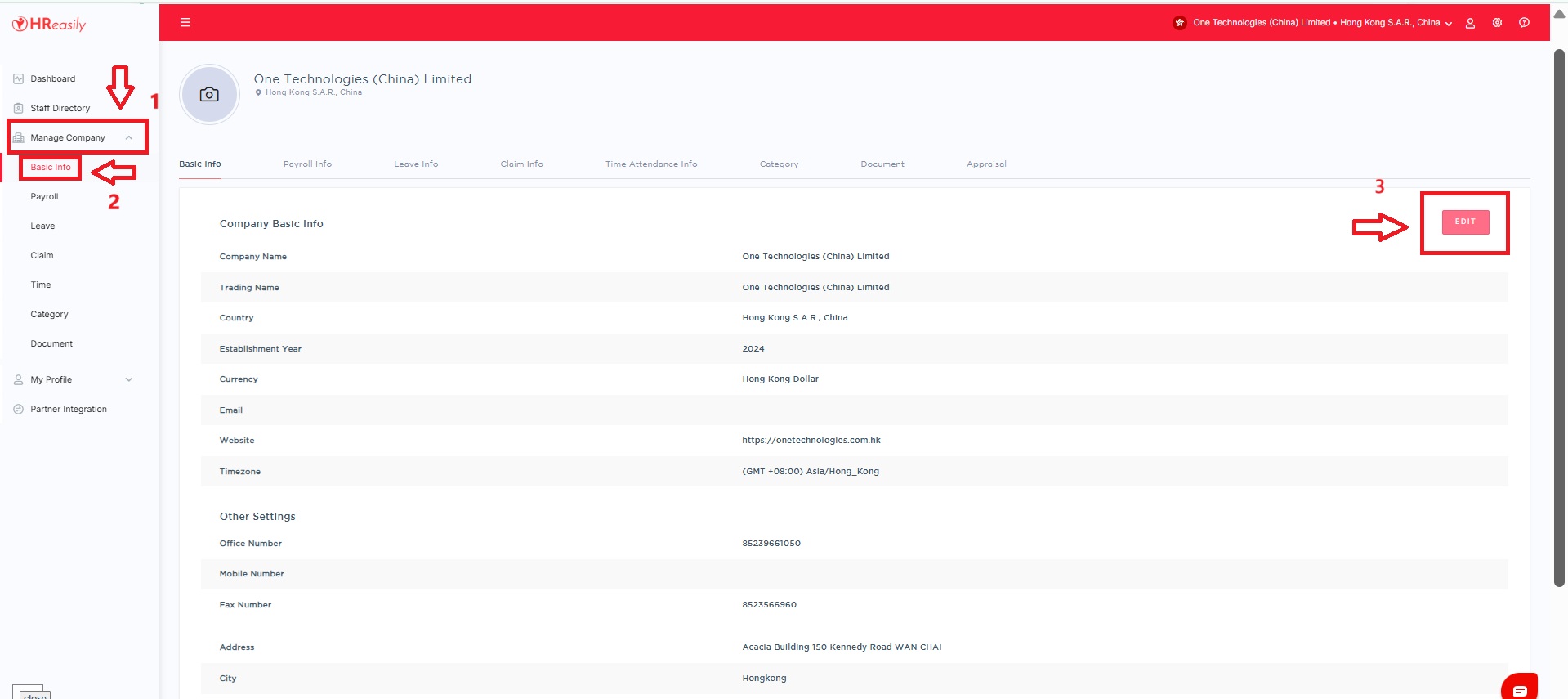Click the Hong Kong flag icon

[x=1179, y=23]
